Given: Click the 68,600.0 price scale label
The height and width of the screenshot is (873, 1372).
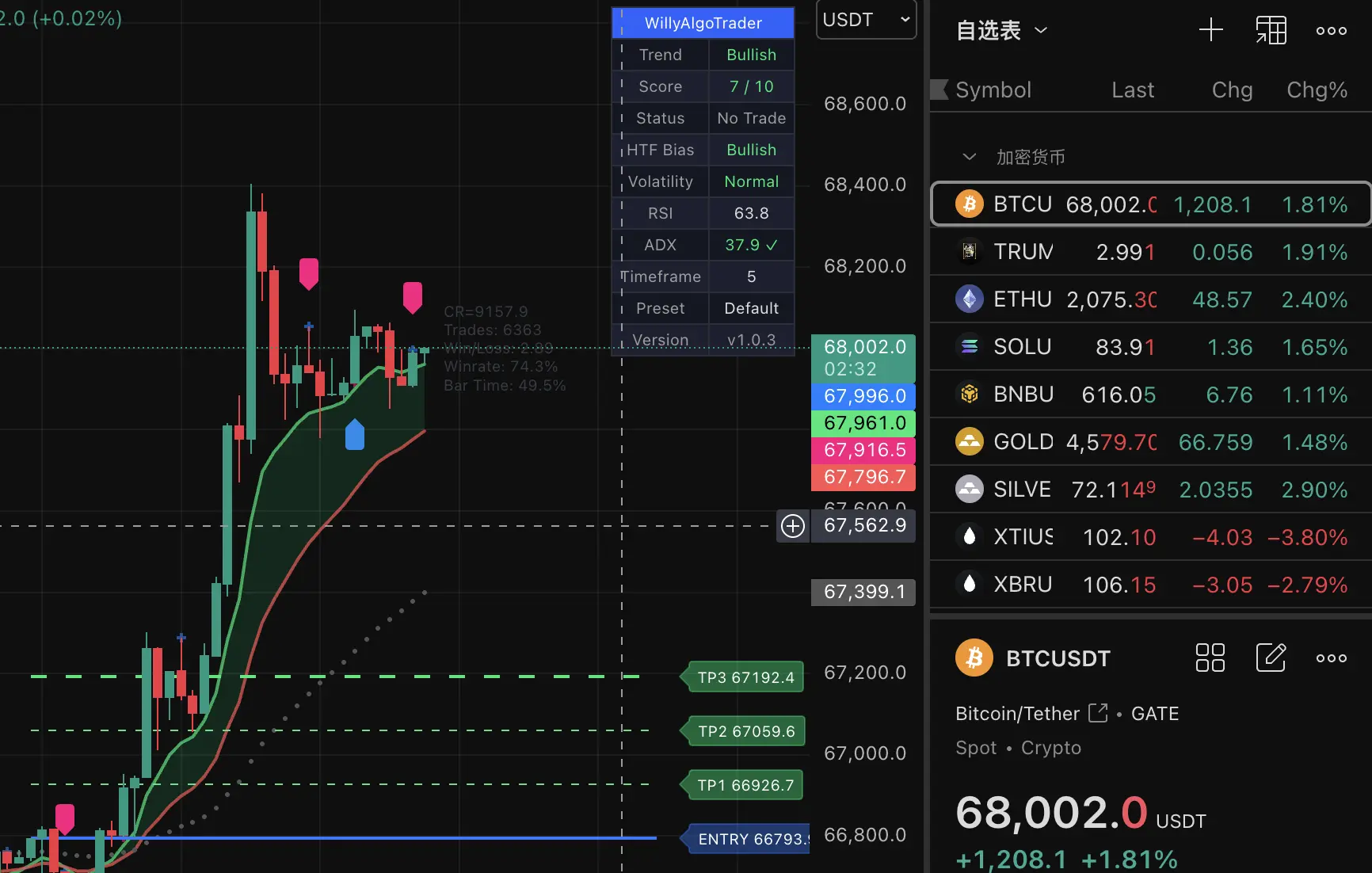Looking at the screenshot, I should [x=865, y=104].
